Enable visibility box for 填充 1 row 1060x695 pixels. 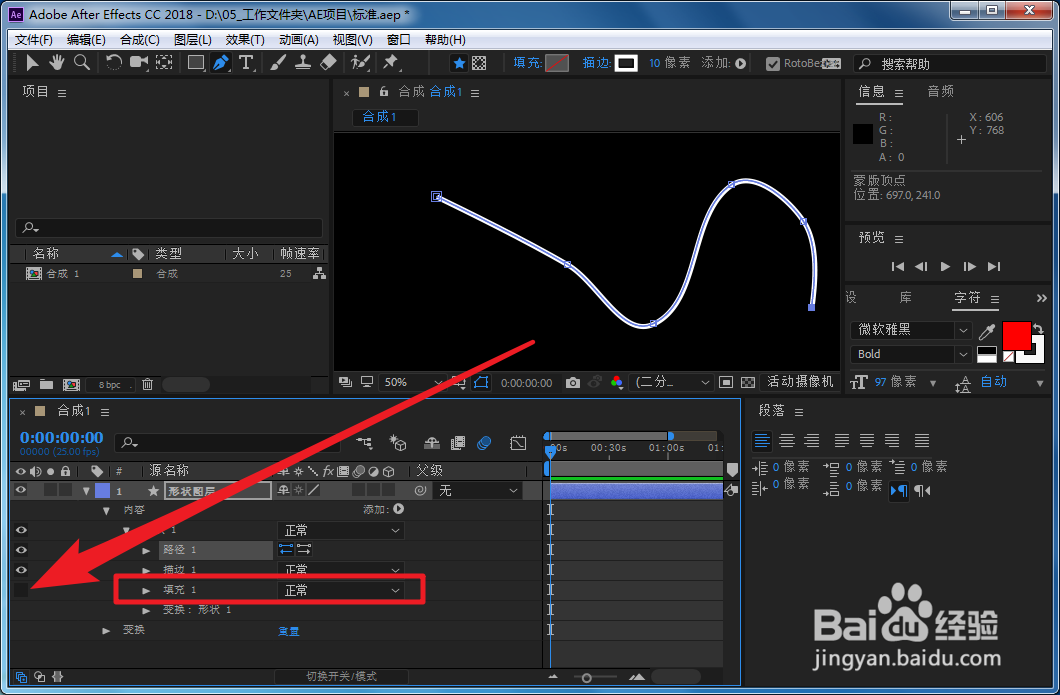pos(21,590)
